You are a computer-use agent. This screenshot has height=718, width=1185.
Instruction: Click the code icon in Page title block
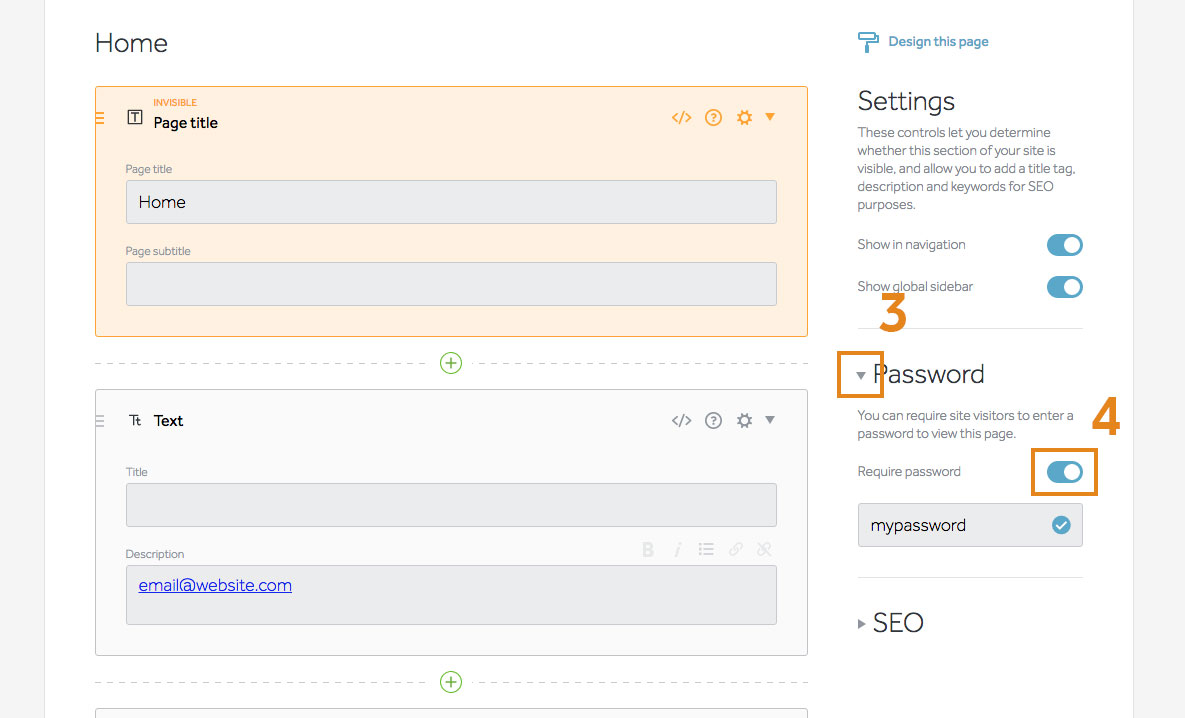click(681, 118)
